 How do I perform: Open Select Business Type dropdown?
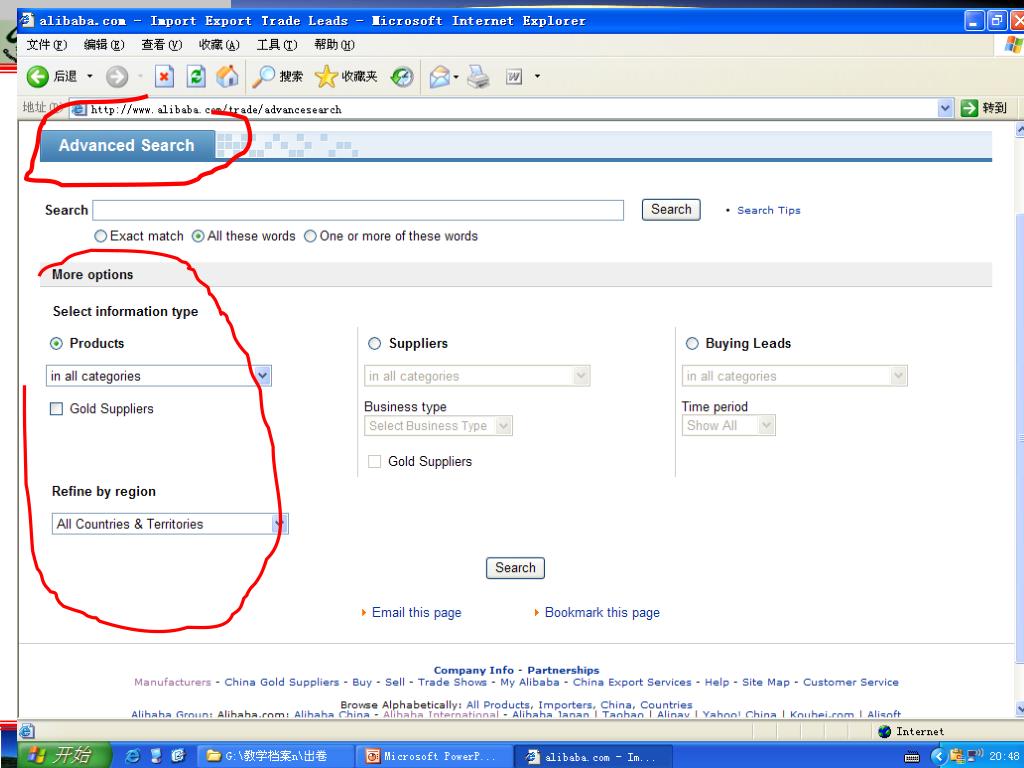coord(438,426)
